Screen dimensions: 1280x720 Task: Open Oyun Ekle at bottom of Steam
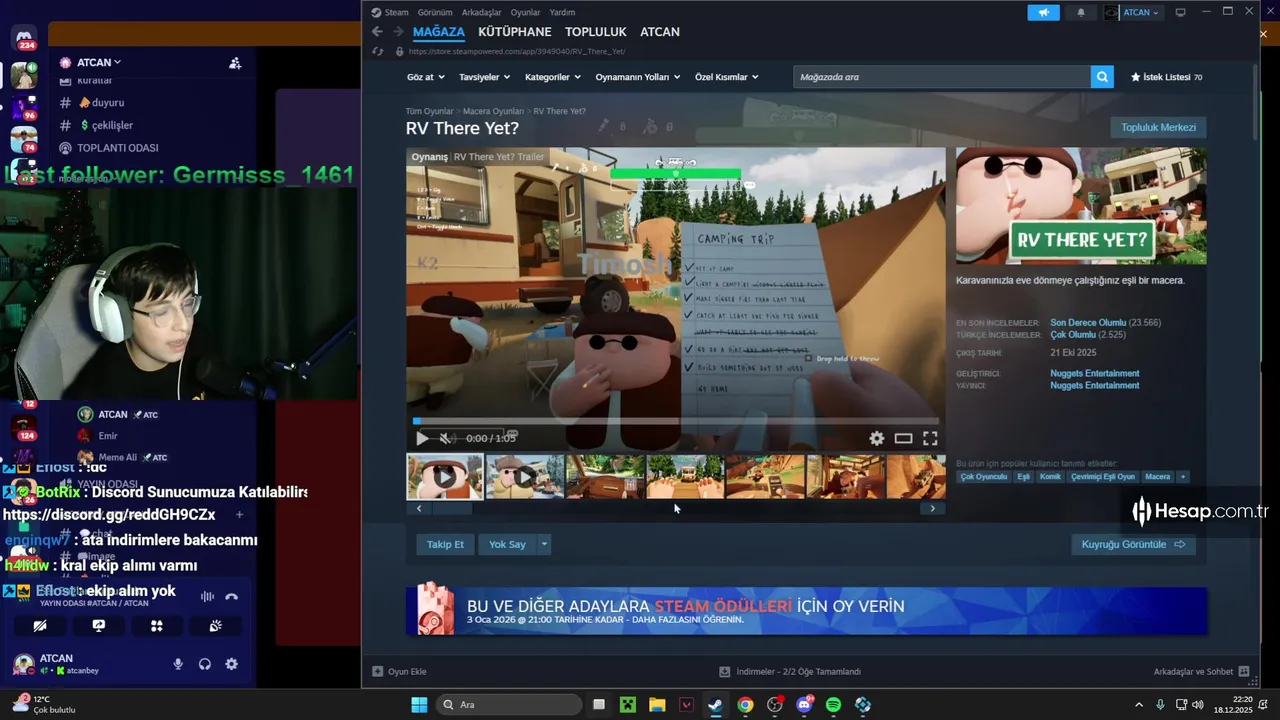point(400,672)
